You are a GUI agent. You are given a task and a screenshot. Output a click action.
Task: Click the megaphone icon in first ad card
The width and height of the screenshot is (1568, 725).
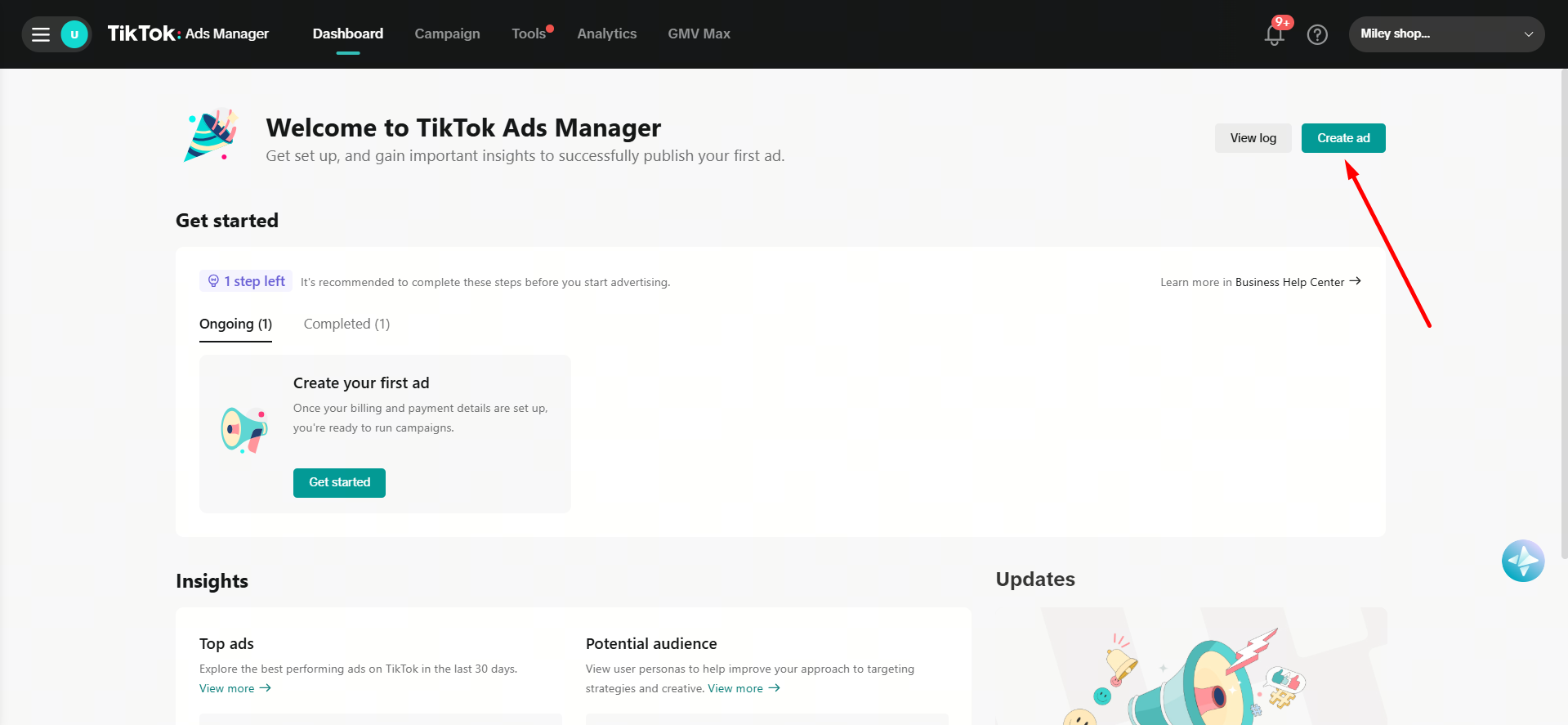243,430
